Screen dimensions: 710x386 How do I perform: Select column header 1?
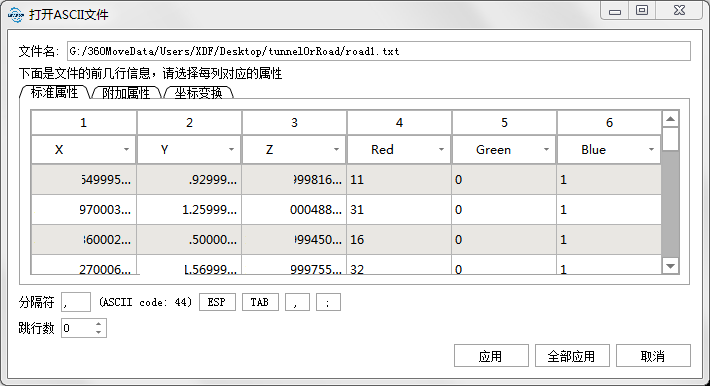(x=84, y=122)
